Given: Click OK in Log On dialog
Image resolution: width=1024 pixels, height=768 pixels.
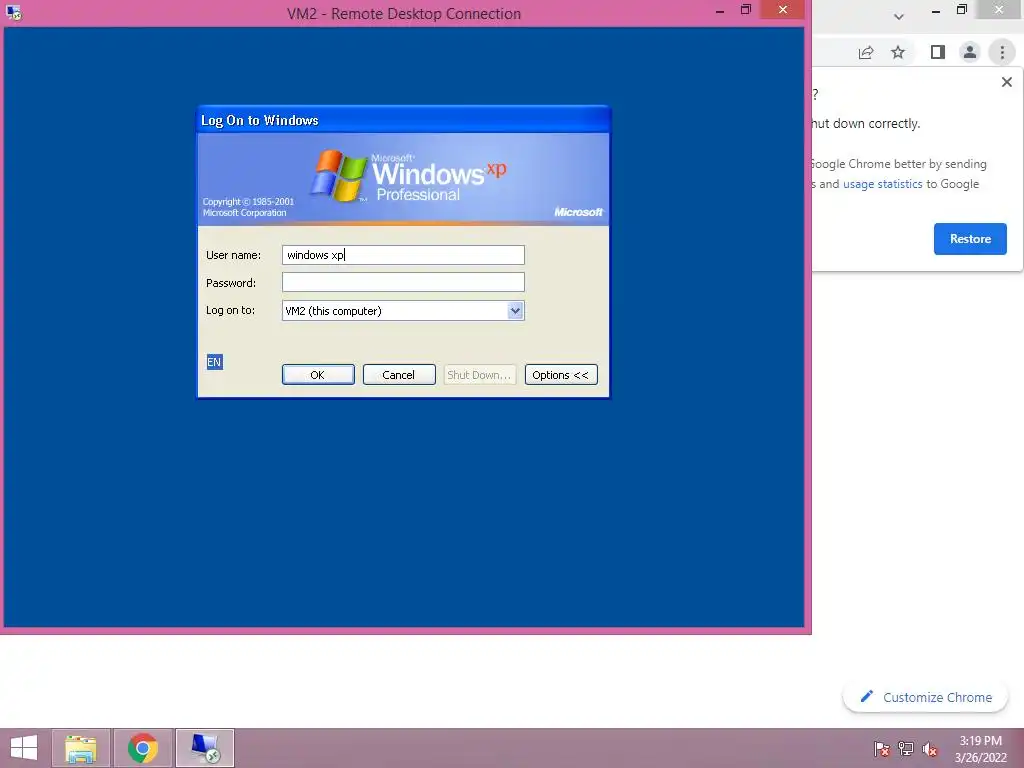Looking at the screenshot, I should pyautogui.click(x=318, y=375).
